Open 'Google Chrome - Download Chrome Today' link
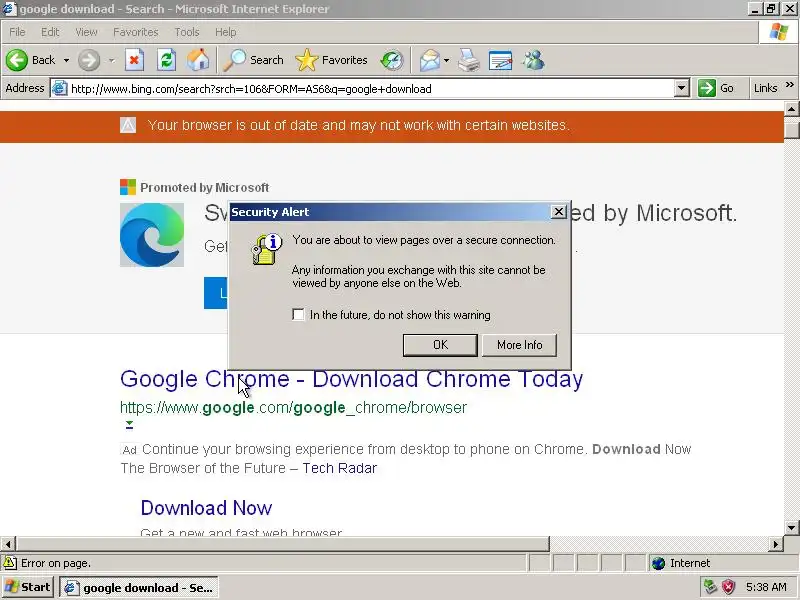 (x=351, y=379)
